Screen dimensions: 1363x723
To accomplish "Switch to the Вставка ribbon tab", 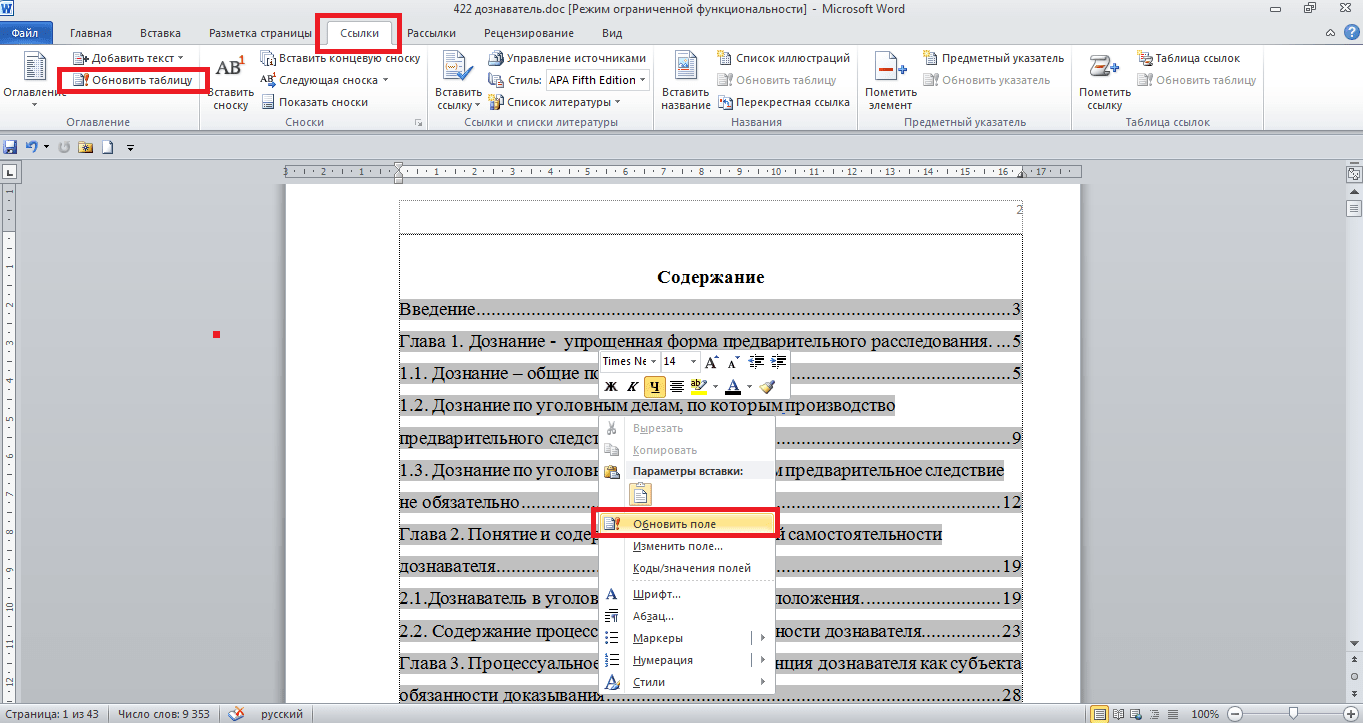I will point(160,33).
